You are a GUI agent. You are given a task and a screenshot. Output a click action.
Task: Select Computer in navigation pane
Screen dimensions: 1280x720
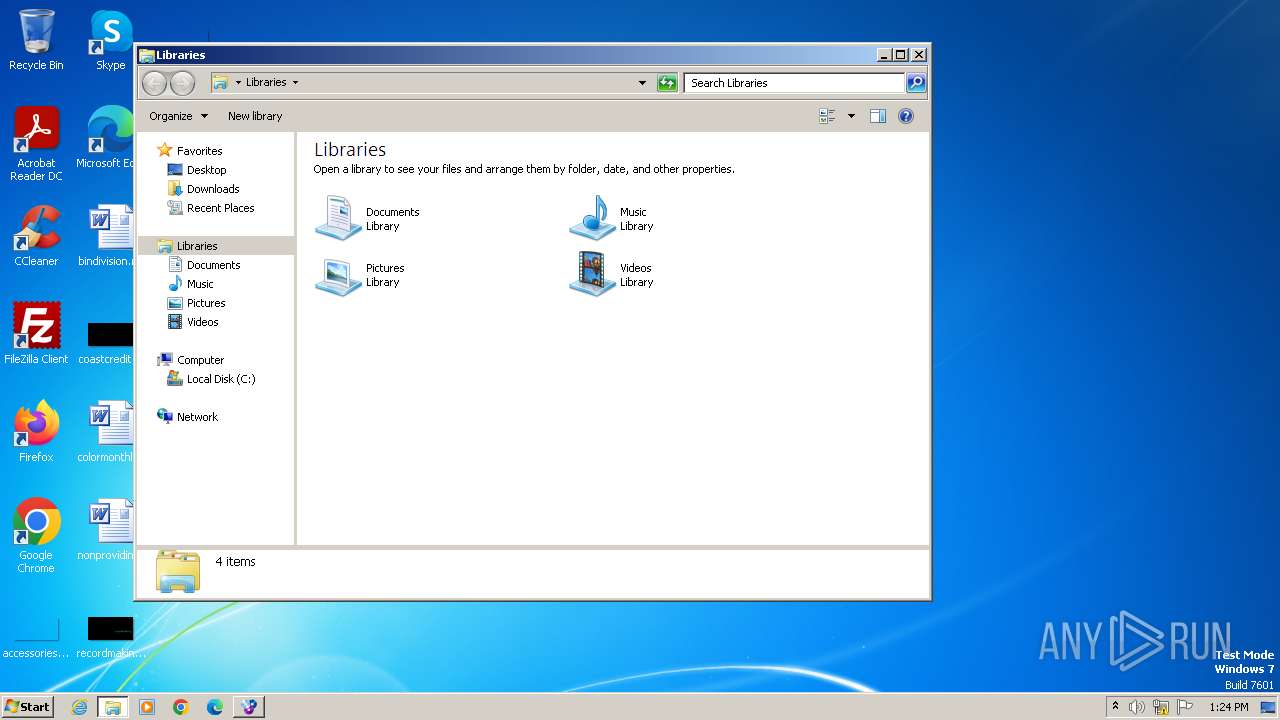(200, 360)
